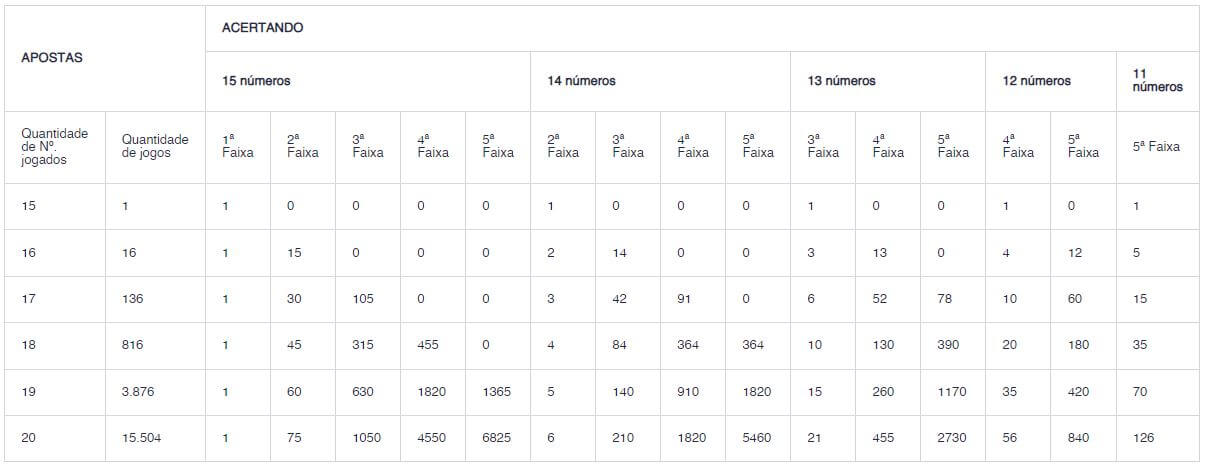The width and height of the screenshot is (1206, 467).
Task: Click the 1ª Faixa column header
Action: 237,147
